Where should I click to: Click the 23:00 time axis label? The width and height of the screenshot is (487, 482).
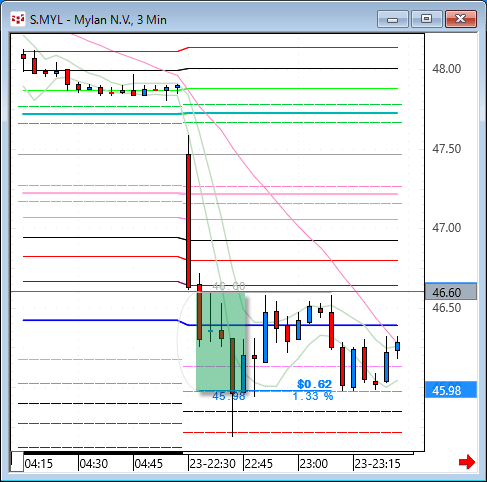(314, 464)
